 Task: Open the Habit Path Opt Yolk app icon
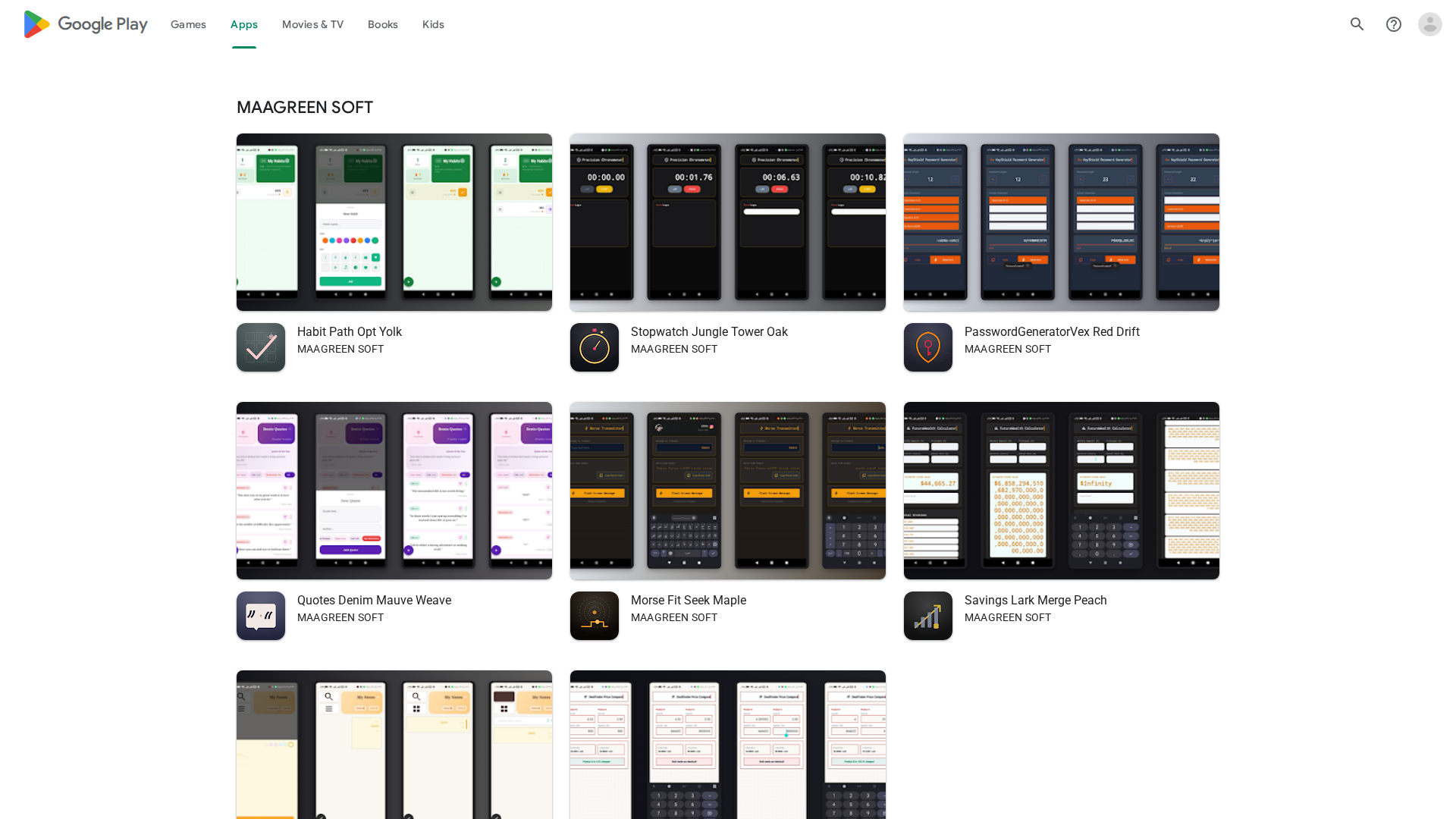tap(261, 347)
